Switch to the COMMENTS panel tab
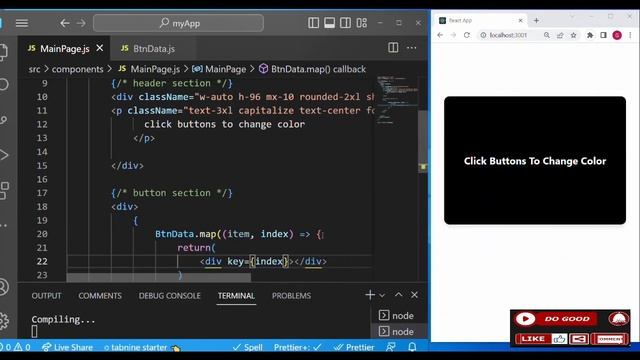The width and height of the screenshot is (640, 360). tap(100, 296)
